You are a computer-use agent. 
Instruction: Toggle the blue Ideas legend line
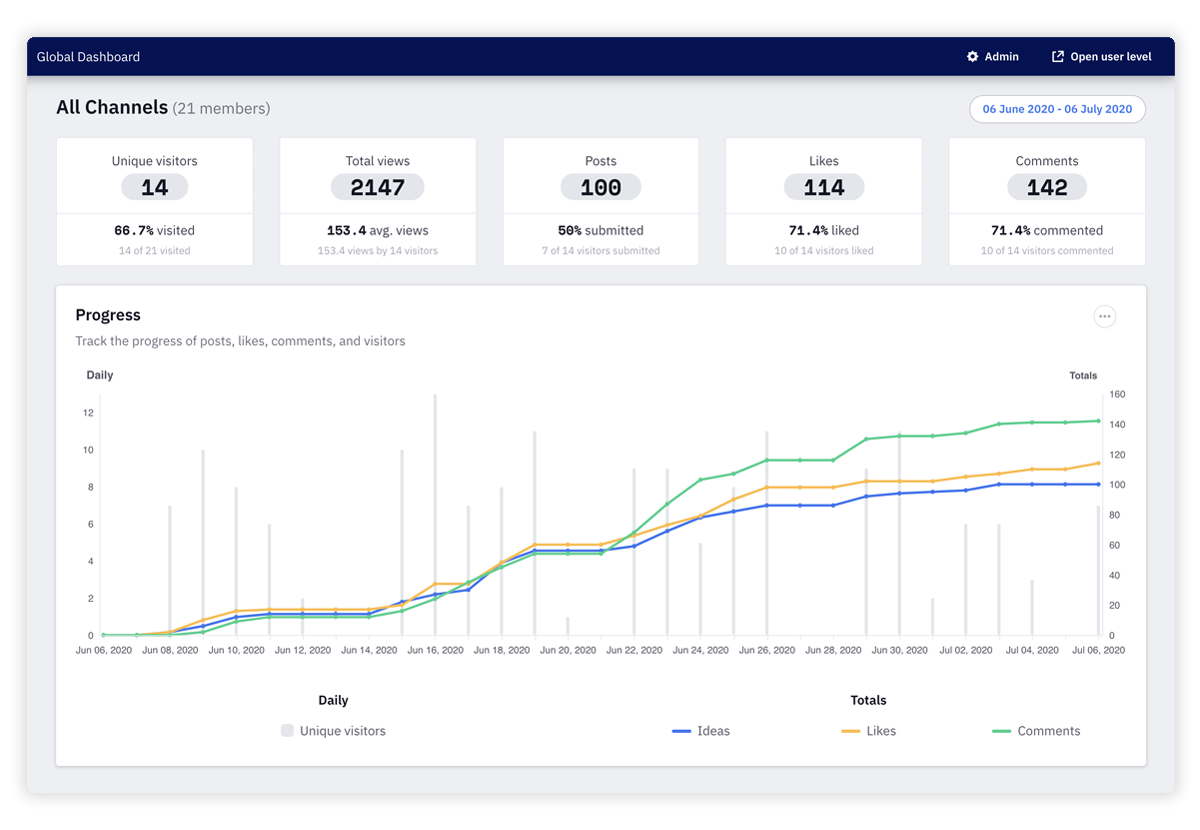point(682,731)
